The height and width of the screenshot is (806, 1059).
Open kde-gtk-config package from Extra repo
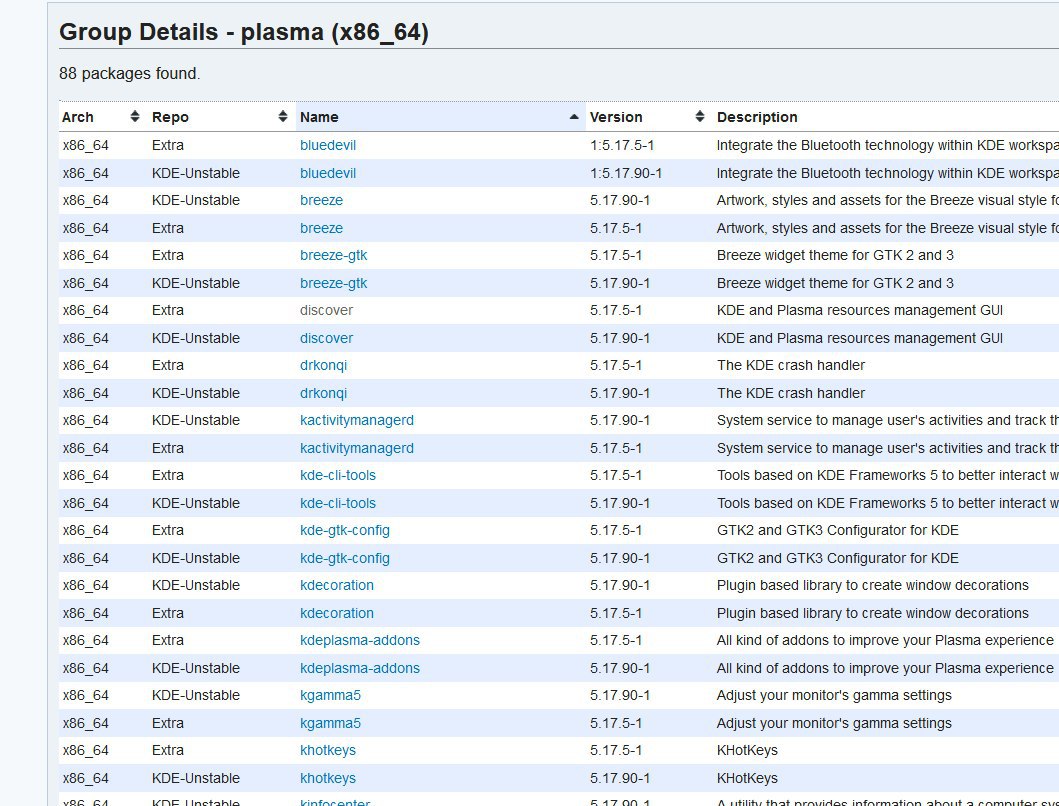point(344,530)
